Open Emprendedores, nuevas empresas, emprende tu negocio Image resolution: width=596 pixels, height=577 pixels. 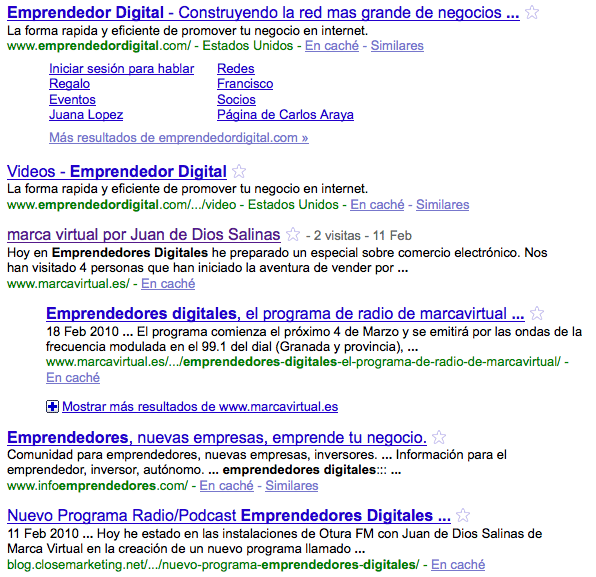217,438
